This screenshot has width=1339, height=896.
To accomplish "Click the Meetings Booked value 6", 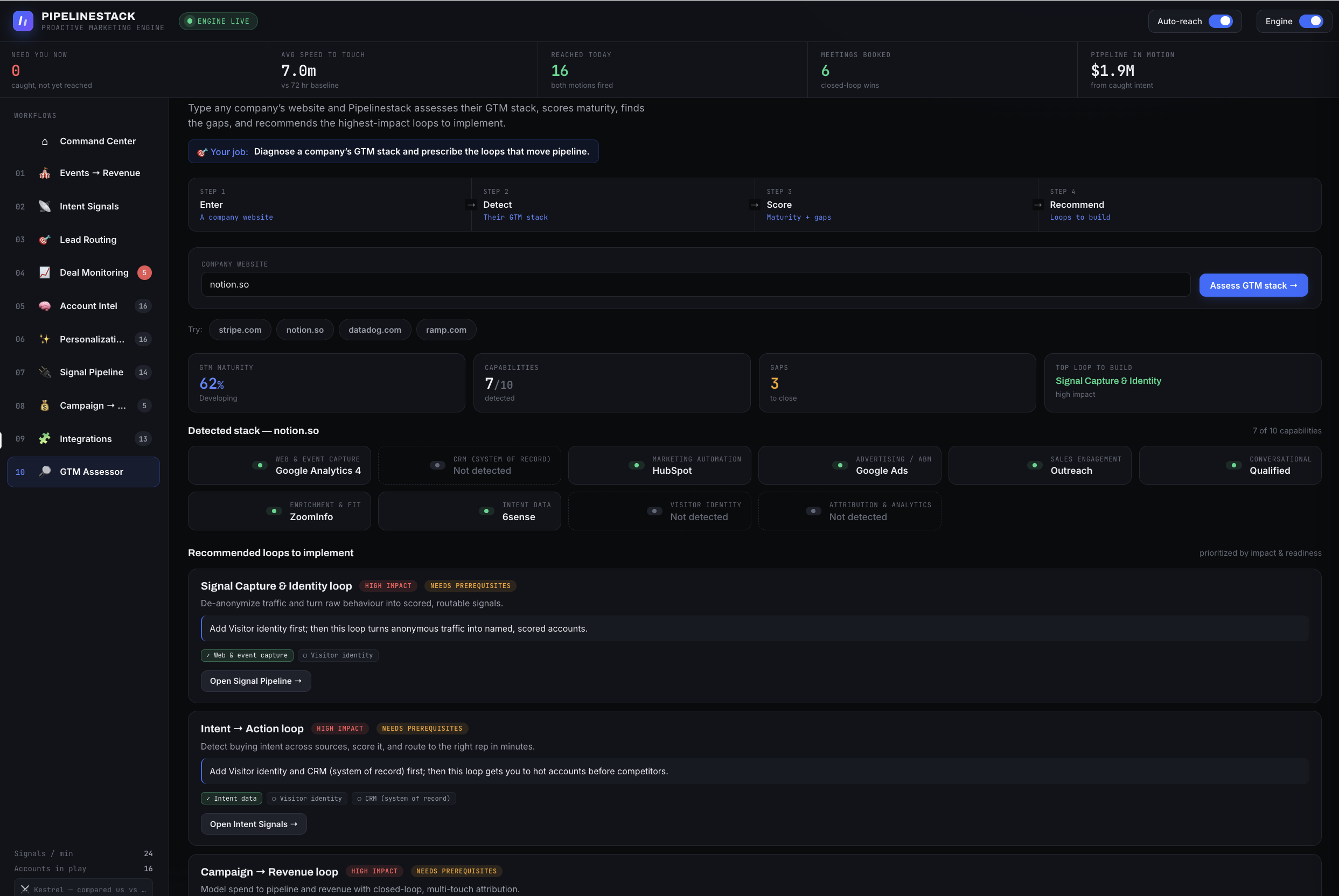I will (825, 71).
